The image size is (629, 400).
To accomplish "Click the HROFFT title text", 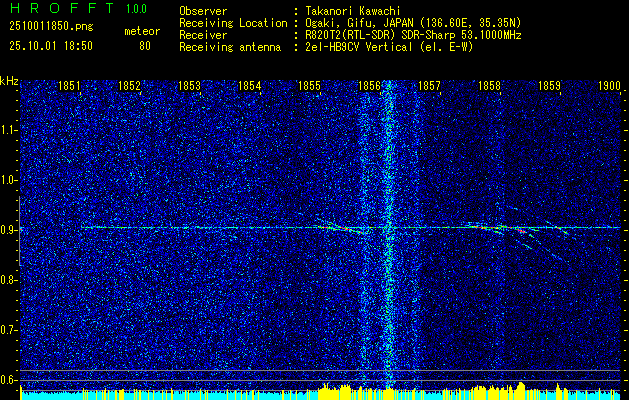I will [x=62, y=8].
